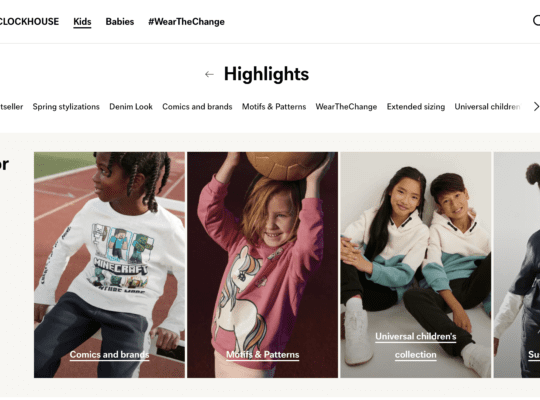This screenshot has height=400, width=540.
Task: Open the CLOCKHOUSE menu item
Action: [29, 21]
